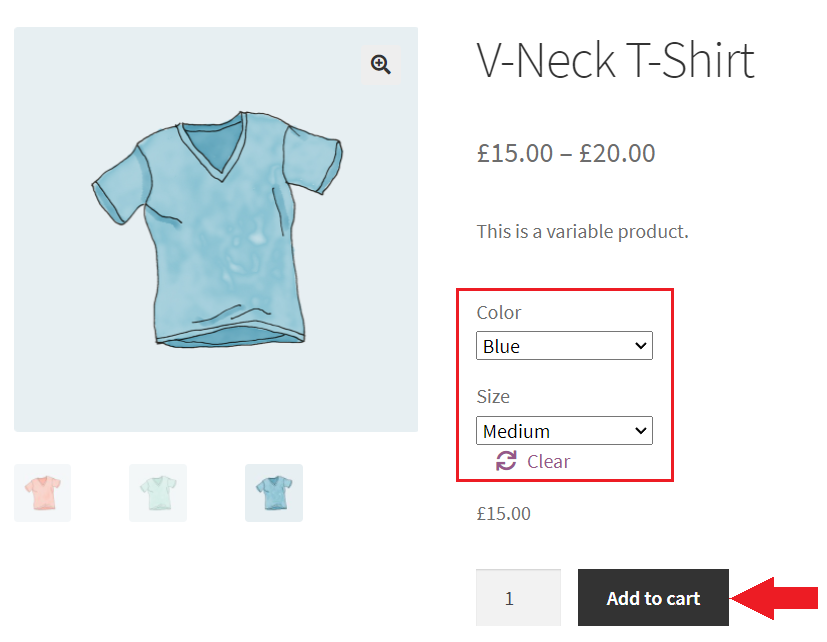The image size is (827, 642).
Task: Click the Size label text
Action: point(493,397)
